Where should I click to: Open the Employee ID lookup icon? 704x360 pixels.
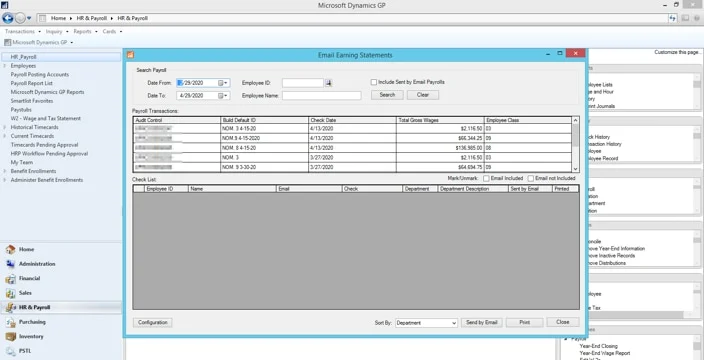328,83
